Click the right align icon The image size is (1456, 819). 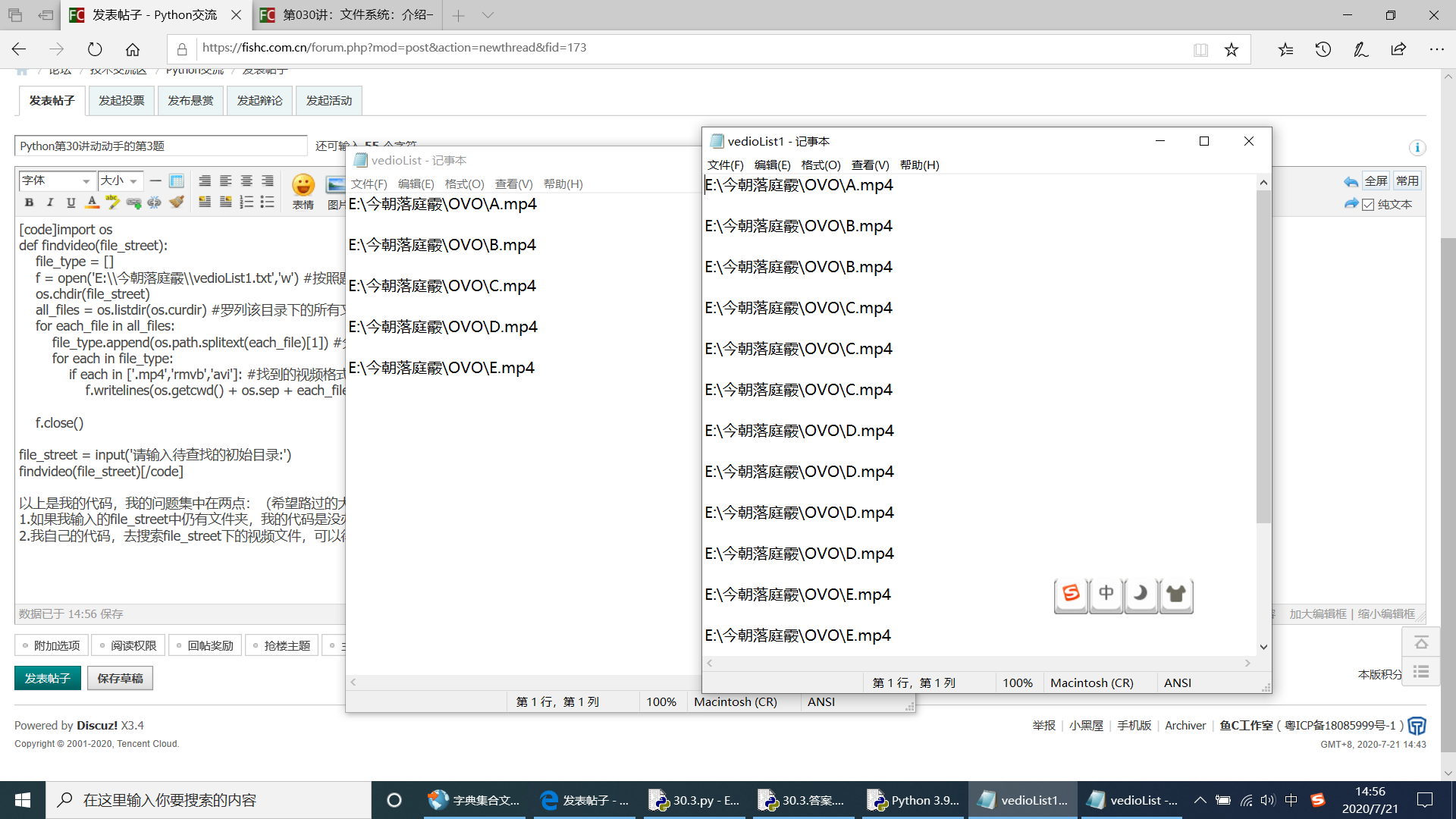[x=268, y=180]
